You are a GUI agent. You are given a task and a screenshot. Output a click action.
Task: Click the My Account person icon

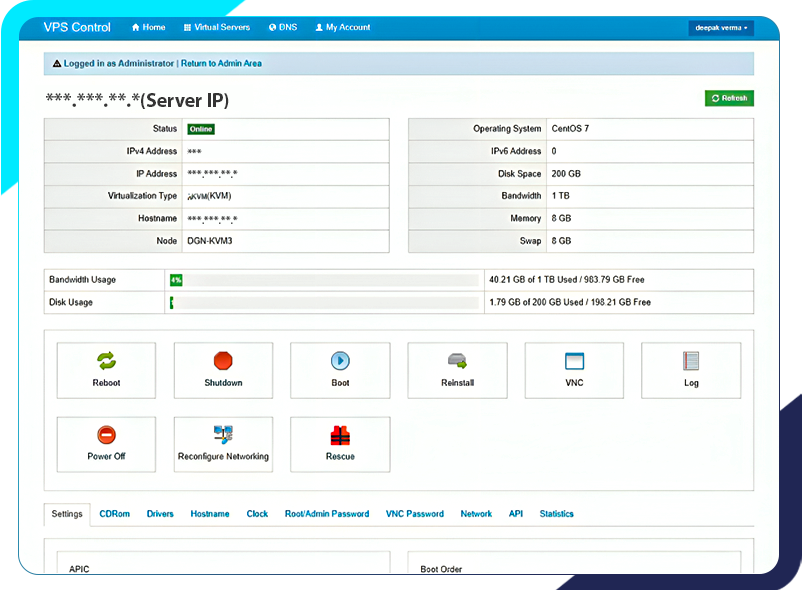tap(319, 28)
